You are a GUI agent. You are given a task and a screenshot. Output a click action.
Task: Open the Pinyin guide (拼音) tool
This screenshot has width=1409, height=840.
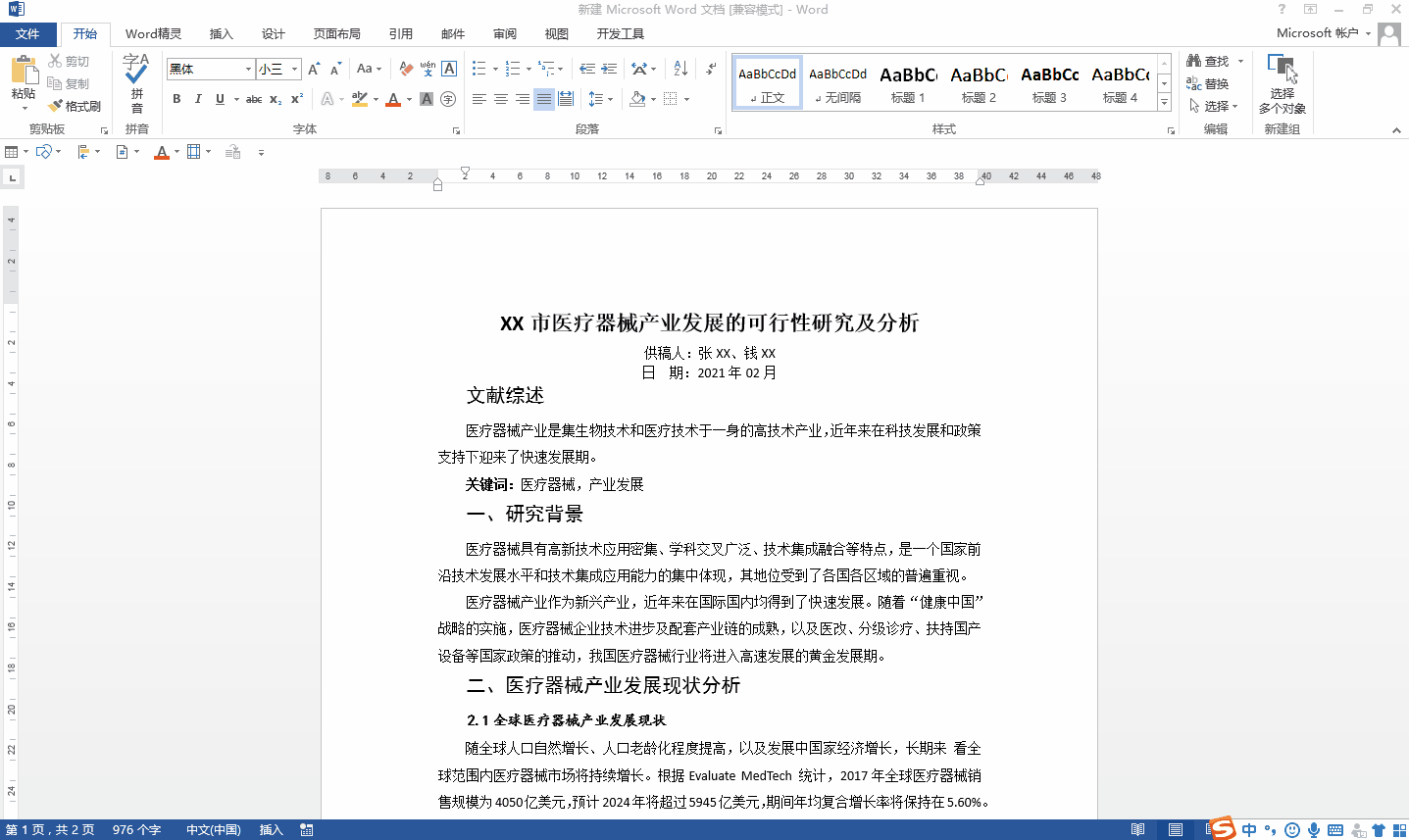pyautogui.click(x=136, y=82)
